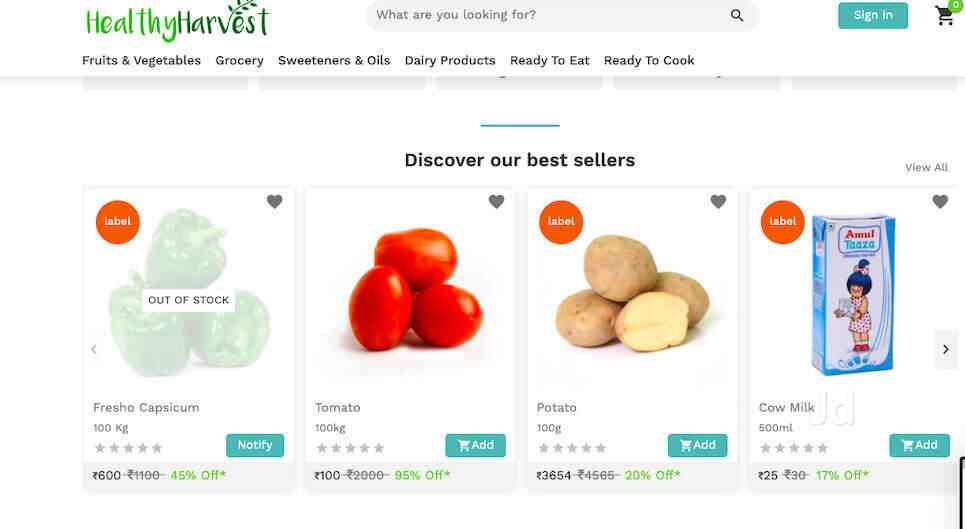Open View All best sellers link
Screen dimensions: 965x529
pos(926,167)
